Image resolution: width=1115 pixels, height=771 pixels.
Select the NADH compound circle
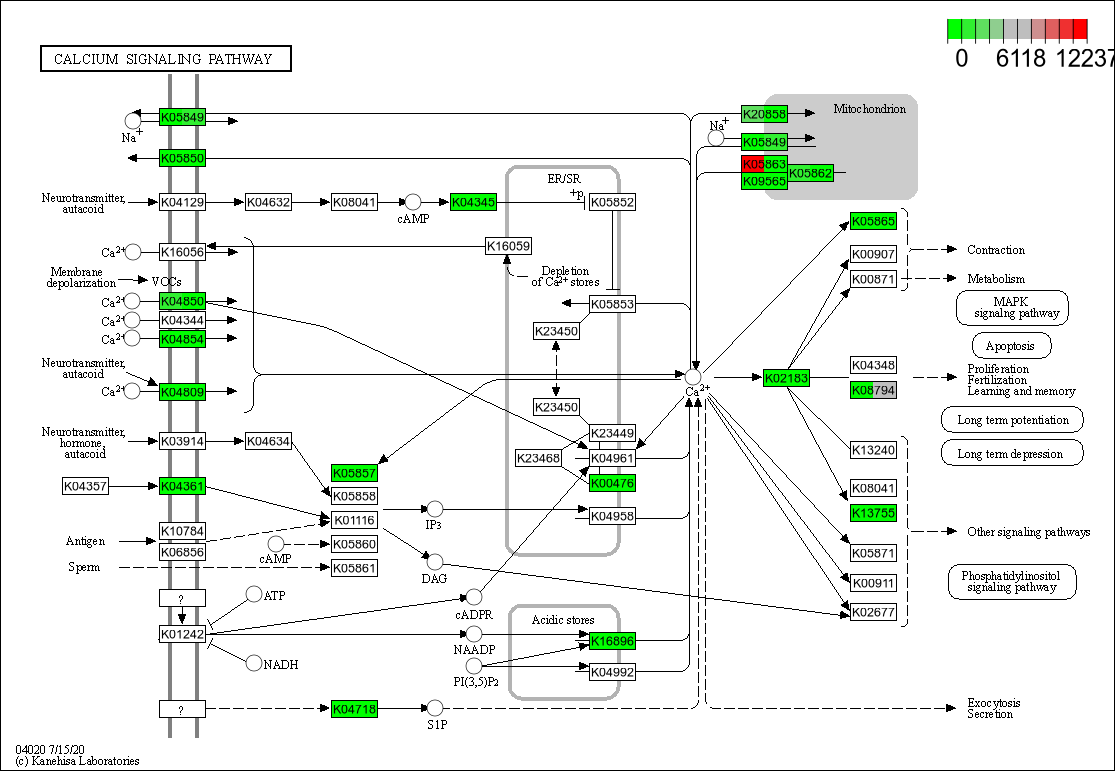(254, 663)
